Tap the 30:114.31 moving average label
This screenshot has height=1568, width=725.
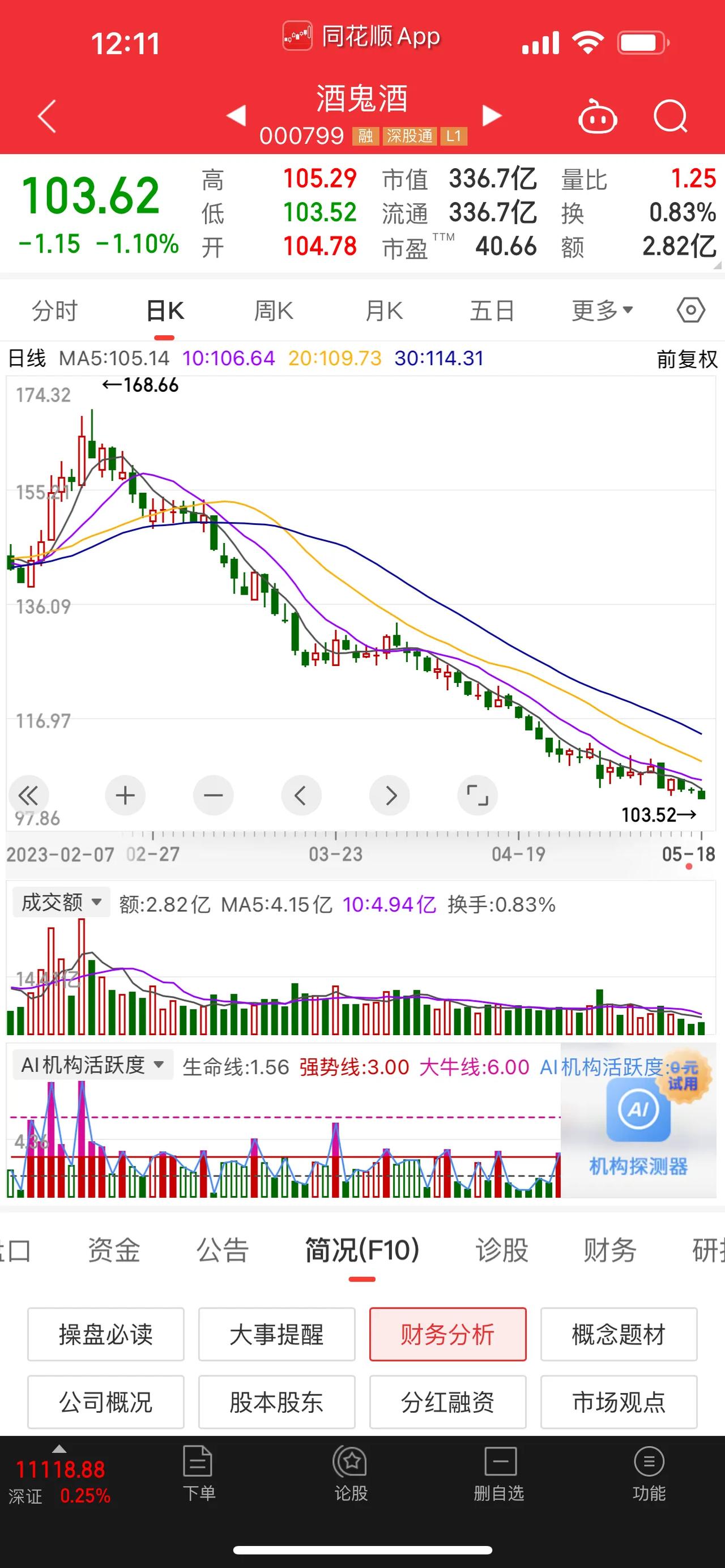point(439,358)
